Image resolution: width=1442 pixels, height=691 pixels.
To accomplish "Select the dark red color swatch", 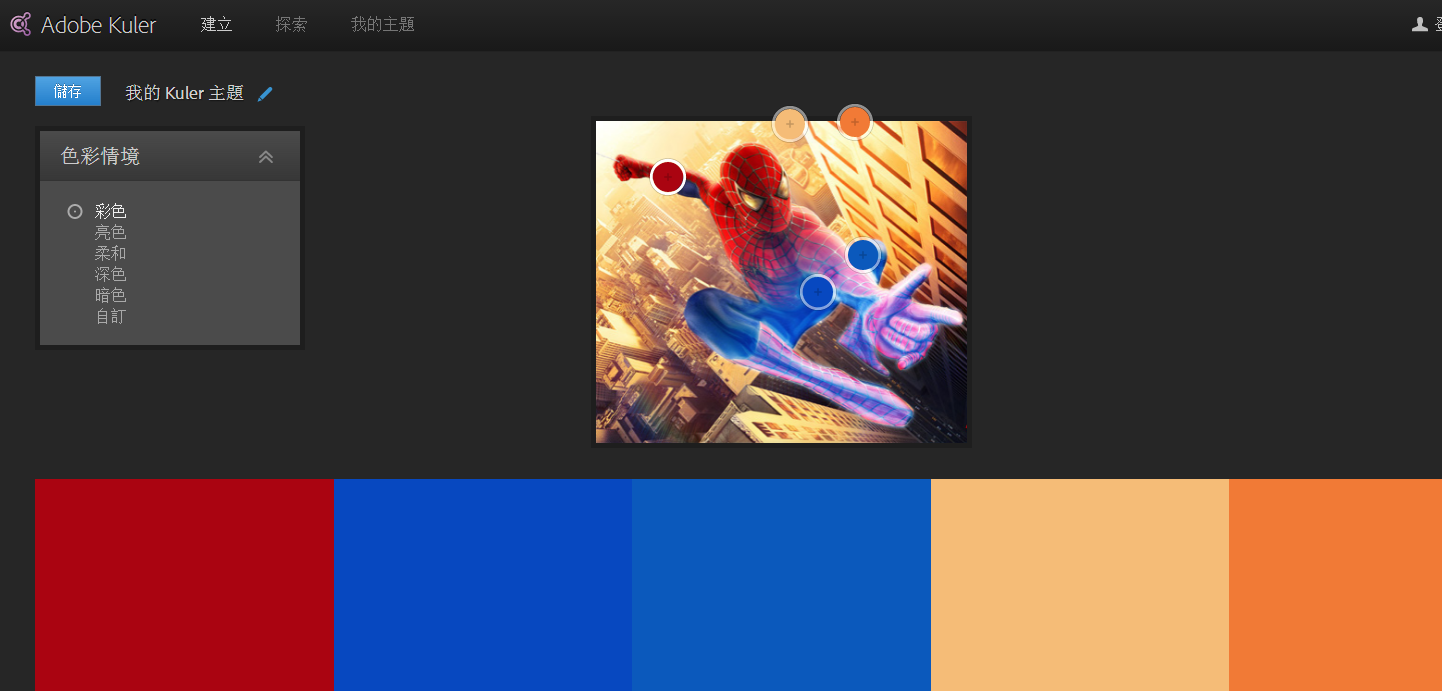I will click(184, 584).
